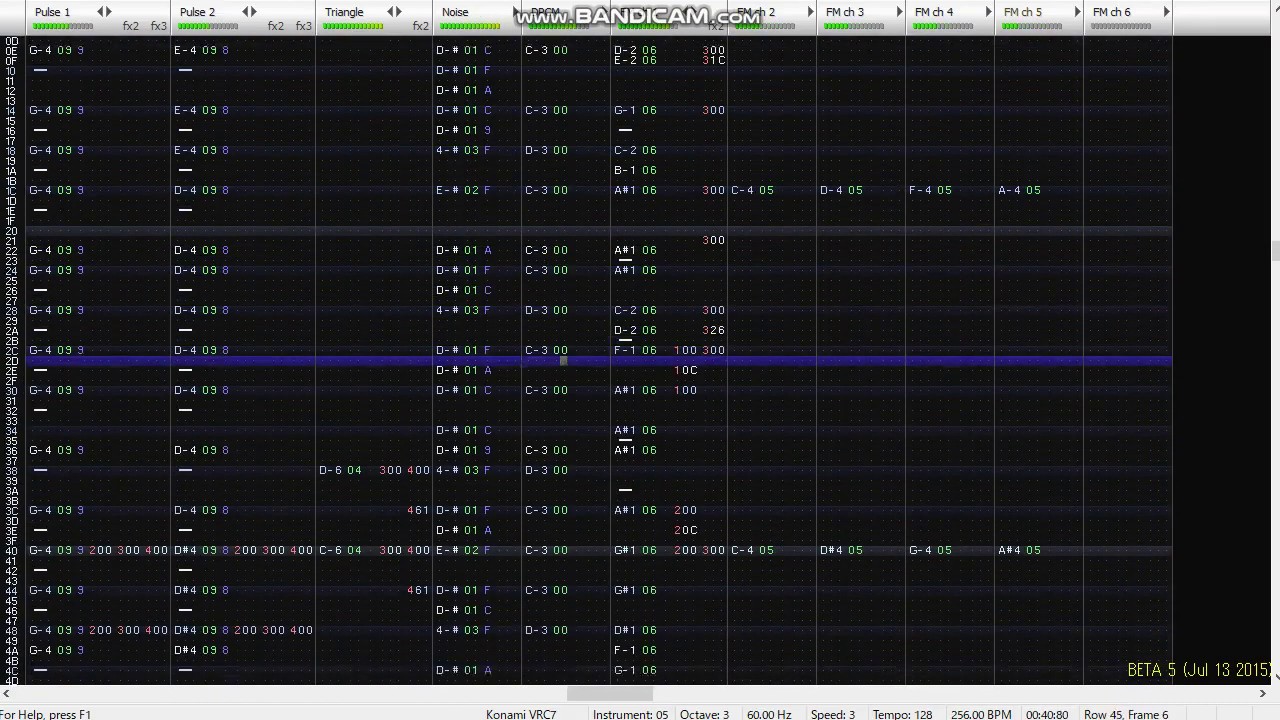Expand effect columns on FM ch 5
The height and width of the screenshot is (720, 1280).
pyautogui.click(x=1077, y=12)
